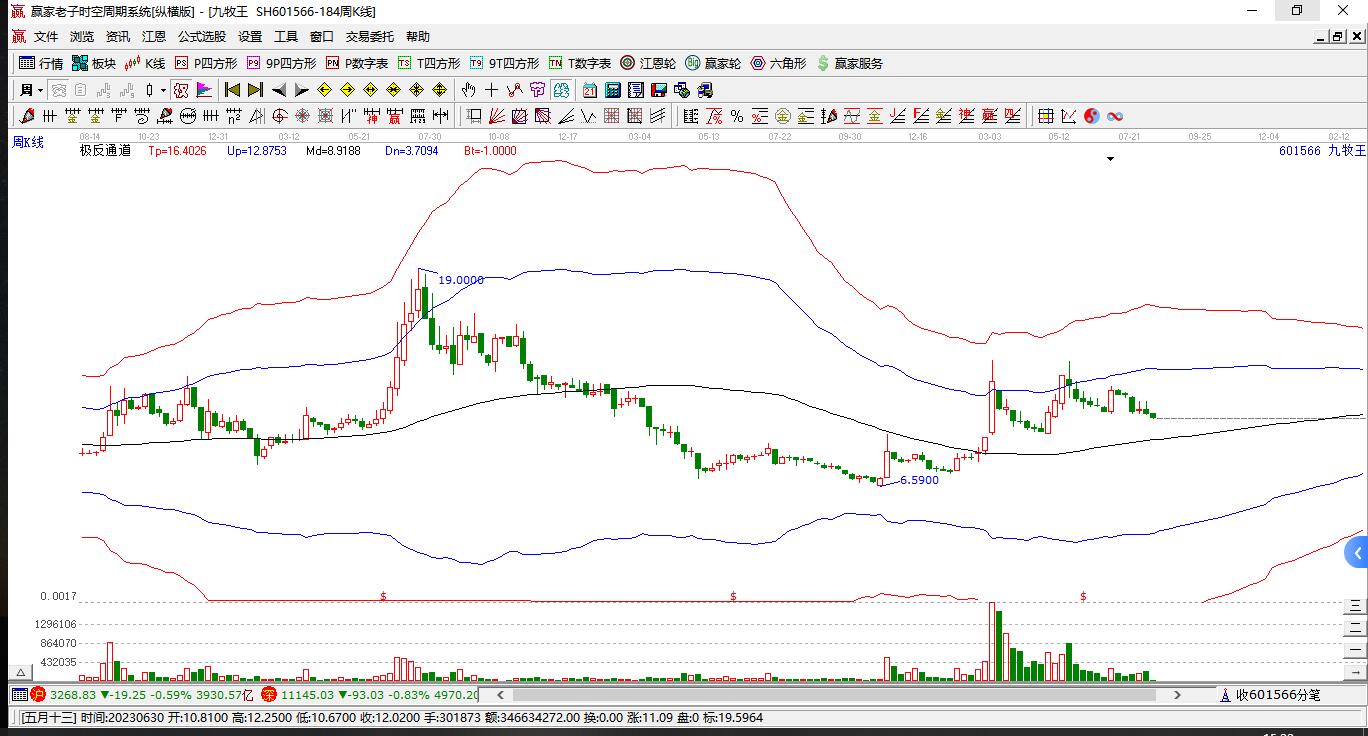Jump to first bar arrow icon
Image resolution: width=1368 pixels, height=736 pixels.
point(233,90)
